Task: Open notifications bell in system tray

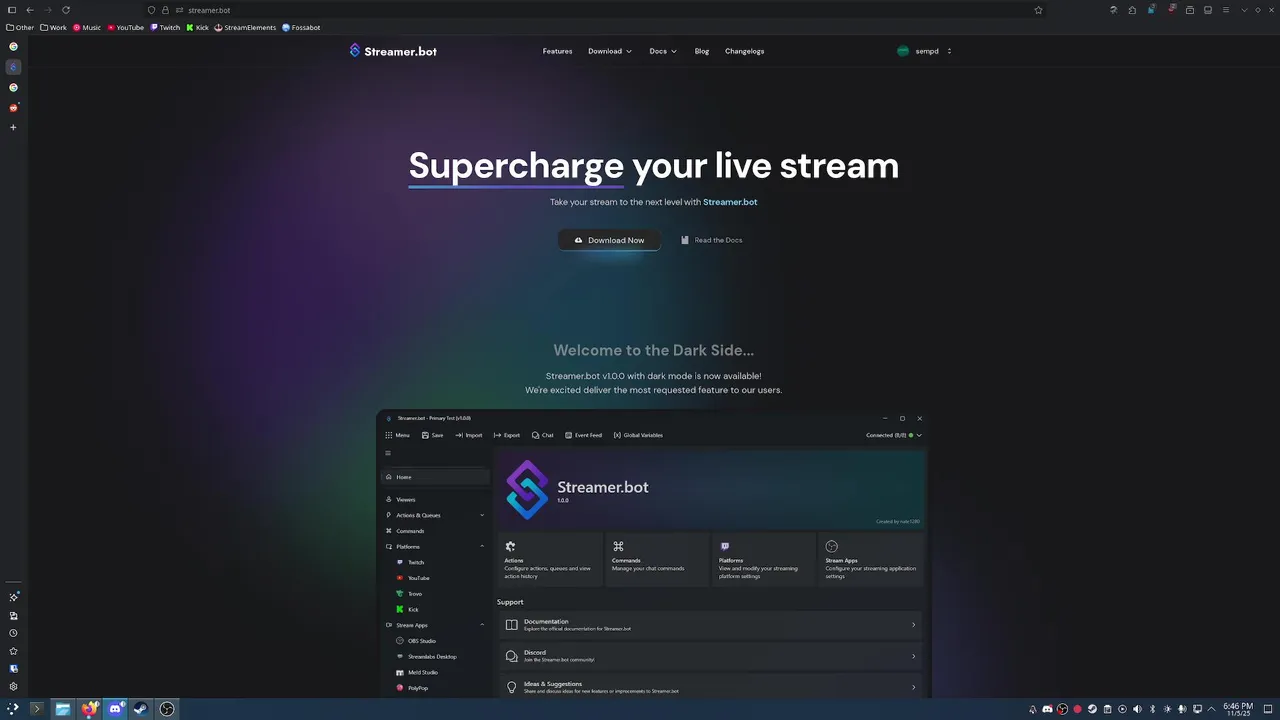Action: (1033, 709)
